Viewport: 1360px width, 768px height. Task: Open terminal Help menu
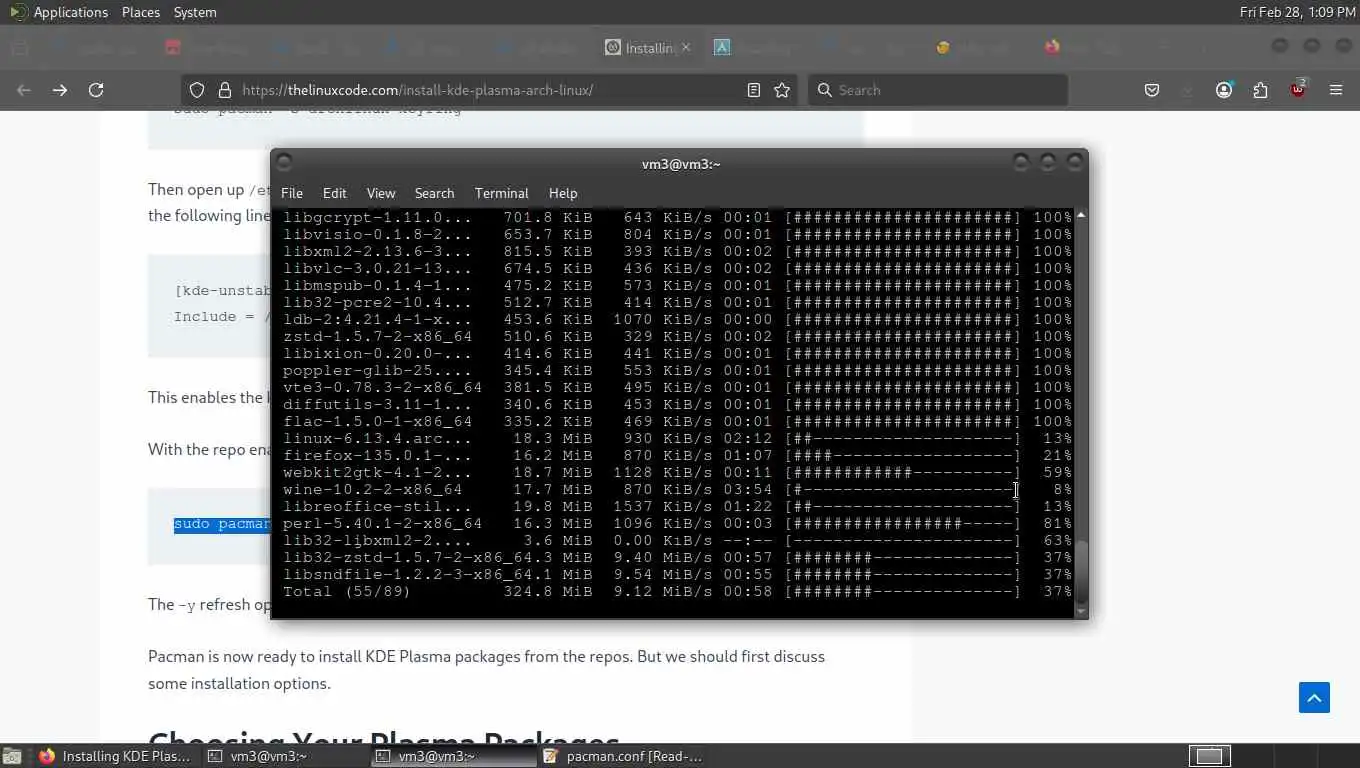(563, 193)
